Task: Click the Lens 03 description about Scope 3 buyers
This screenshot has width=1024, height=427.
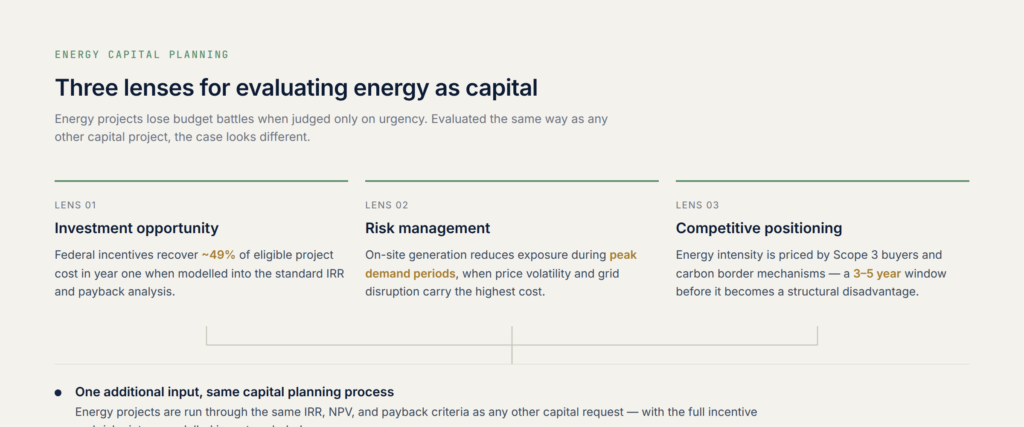Action: tap(811, 274)
